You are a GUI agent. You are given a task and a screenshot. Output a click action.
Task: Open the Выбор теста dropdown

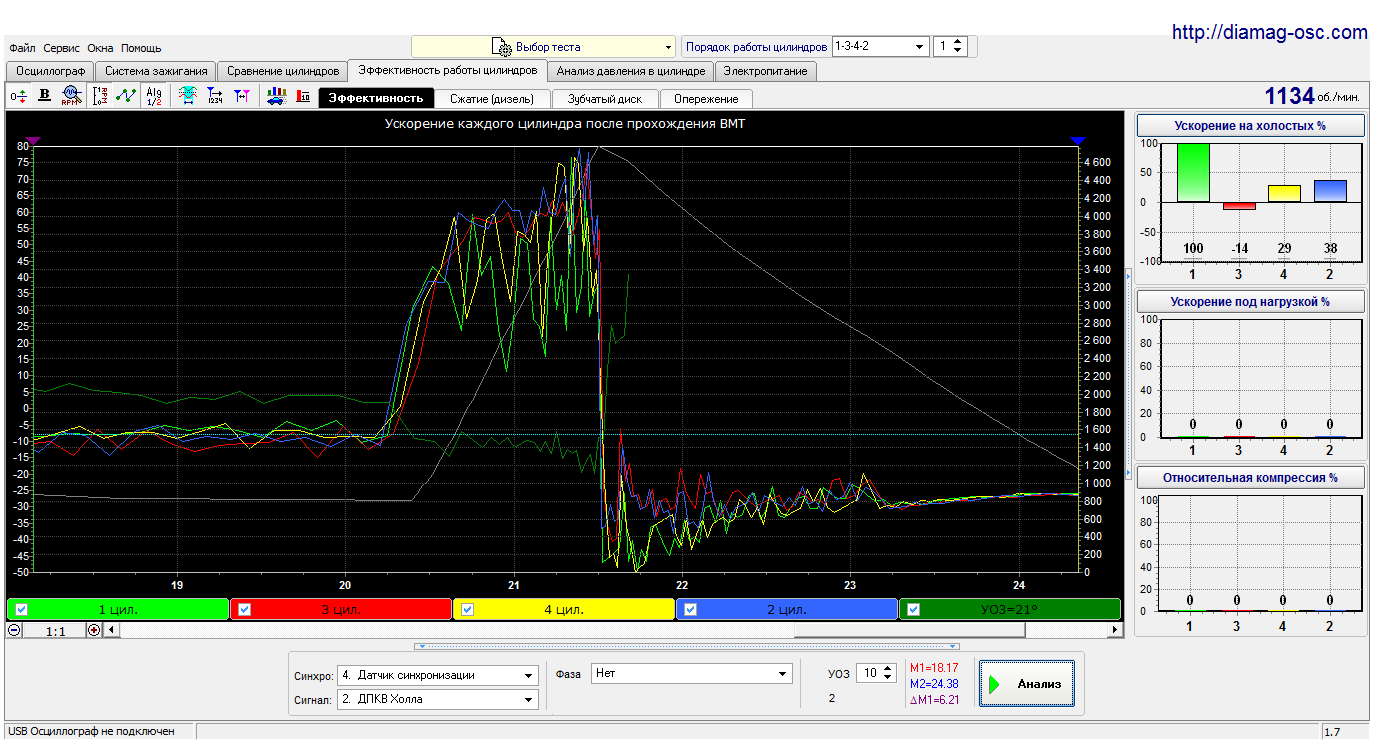(x=544, y=47)
